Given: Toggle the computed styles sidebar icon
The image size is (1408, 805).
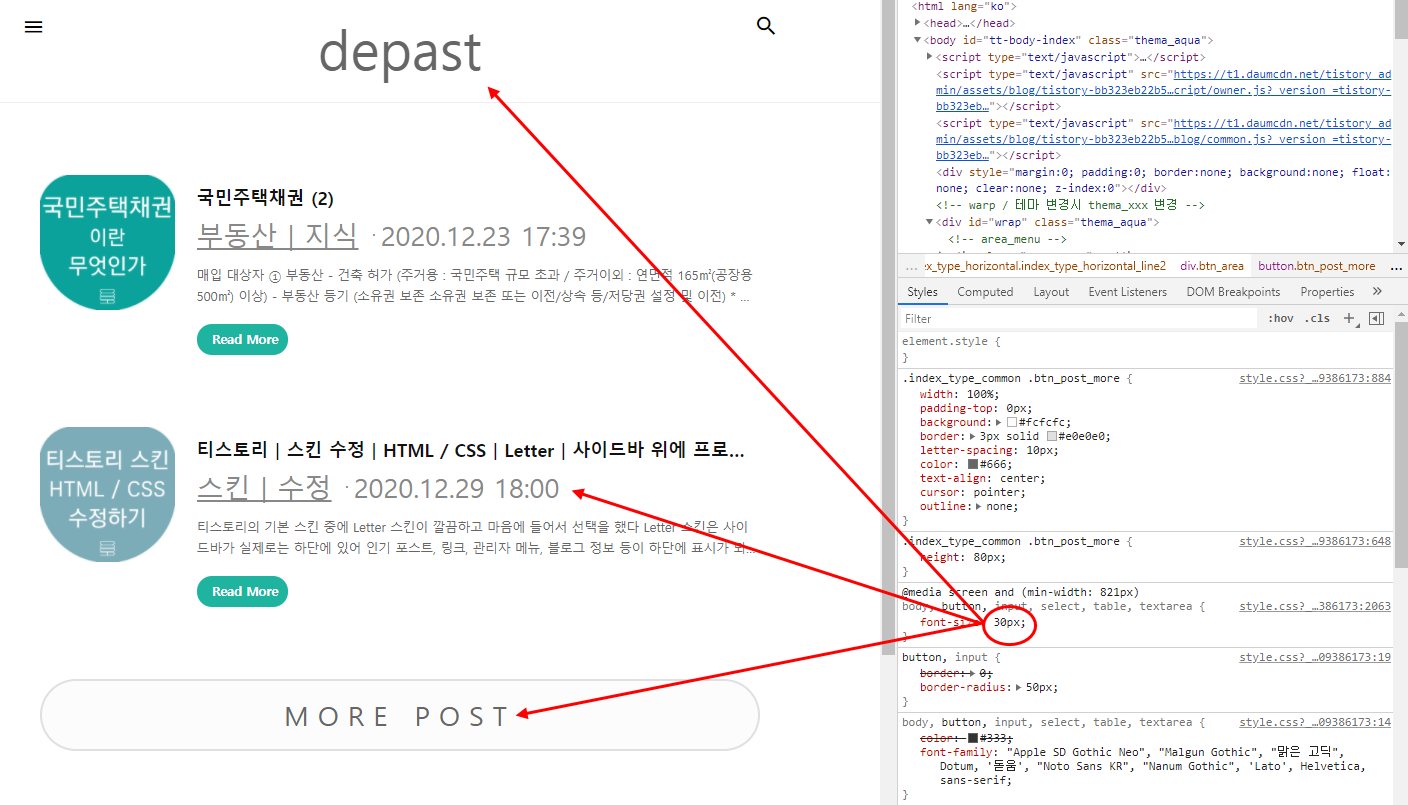Looking at the screenshot, I should tap(1376, 318).
